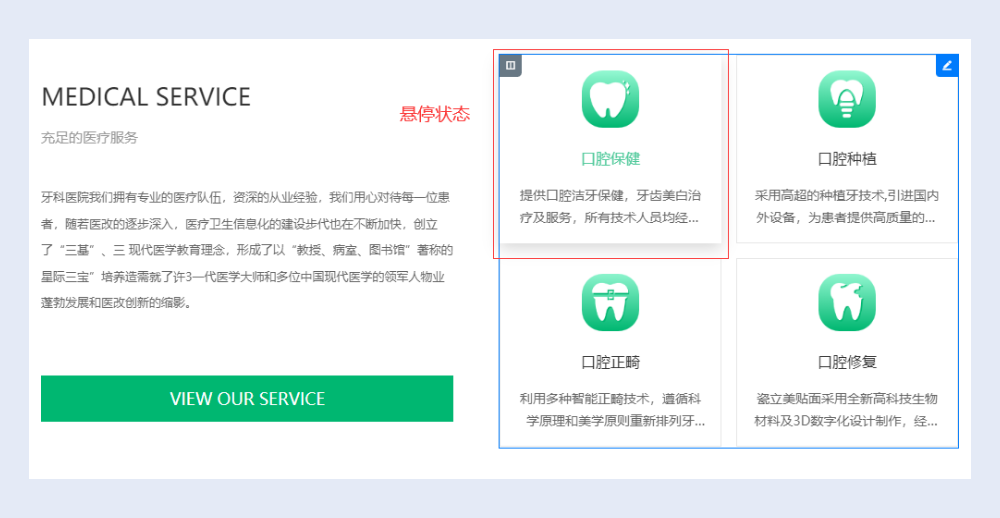Image resolution: width=1000 pixels, height=518 pixels.
Task: Click the chipped tooth icon above 口腔修复
Action: [847, 302]
